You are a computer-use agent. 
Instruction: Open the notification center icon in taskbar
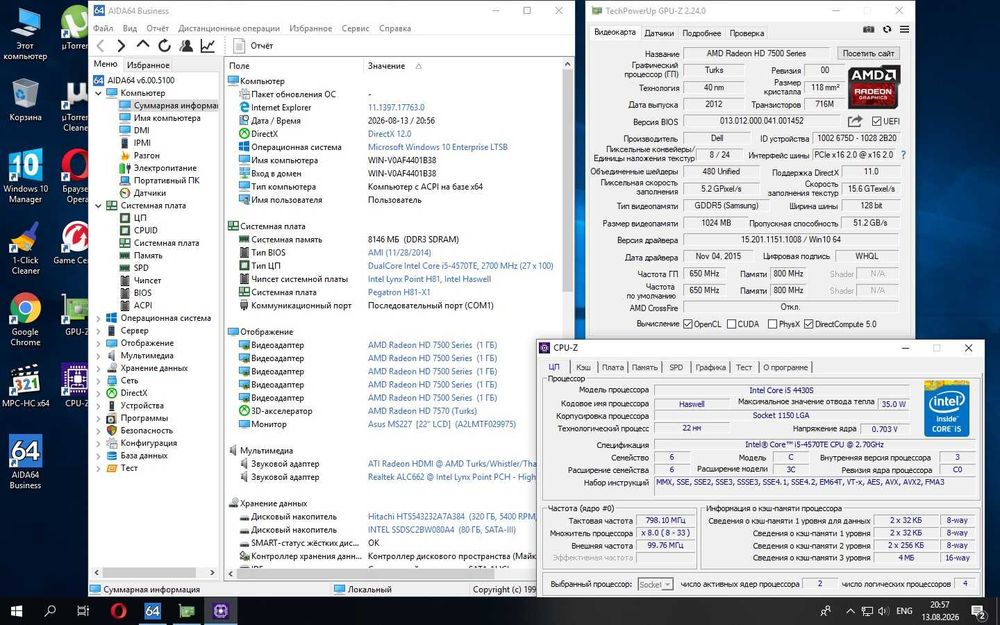980,611
